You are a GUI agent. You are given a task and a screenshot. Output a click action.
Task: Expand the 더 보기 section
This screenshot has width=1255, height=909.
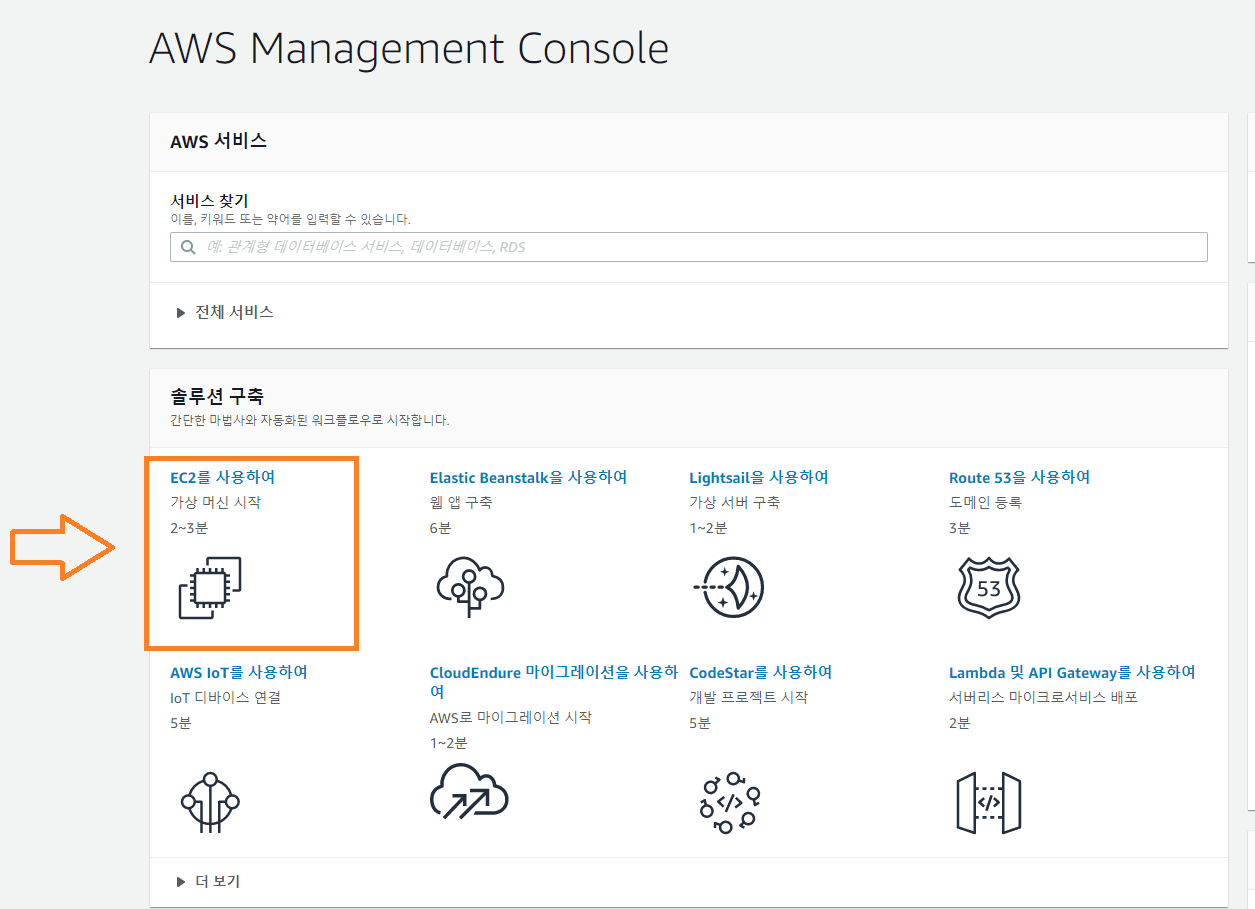(x=208, y=881)
